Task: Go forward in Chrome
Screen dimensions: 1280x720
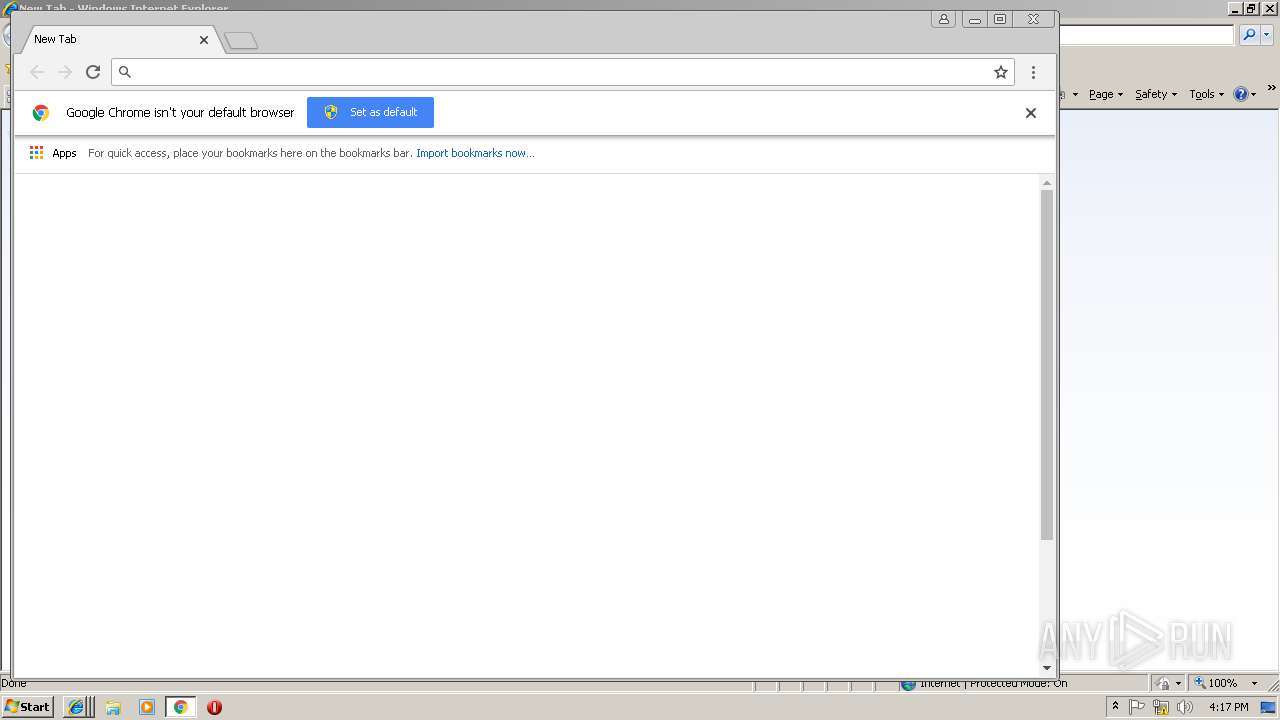Action: coord(65,72)
